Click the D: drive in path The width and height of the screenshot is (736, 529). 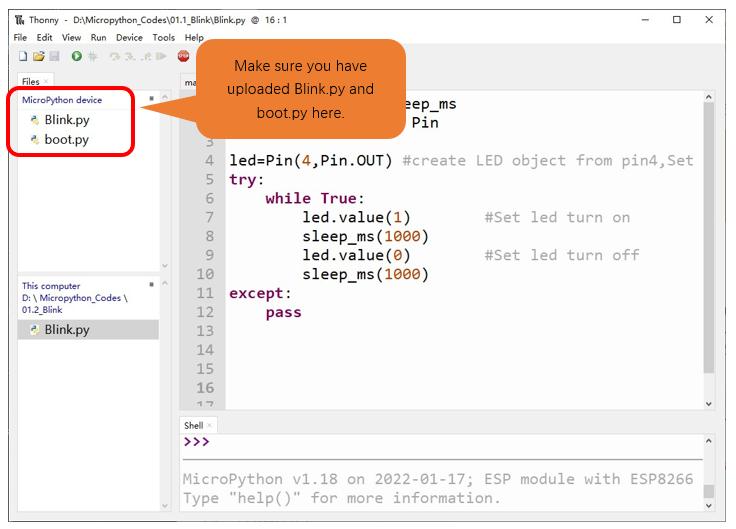pyautogui.click(x=26, y=298)
